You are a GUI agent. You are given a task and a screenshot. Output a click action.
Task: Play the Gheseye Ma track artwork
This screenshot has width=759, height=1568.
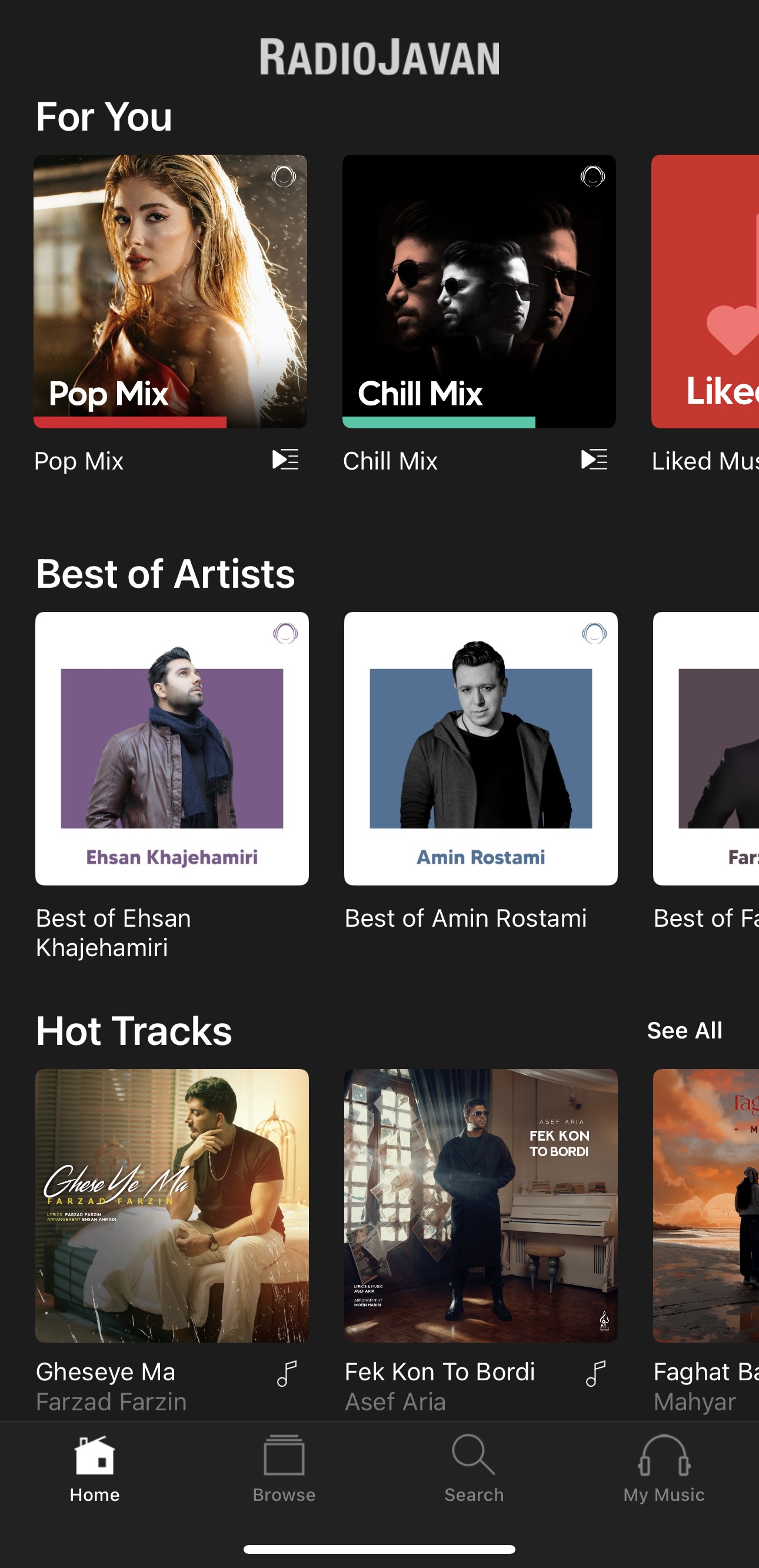[x=172, y=1205]
